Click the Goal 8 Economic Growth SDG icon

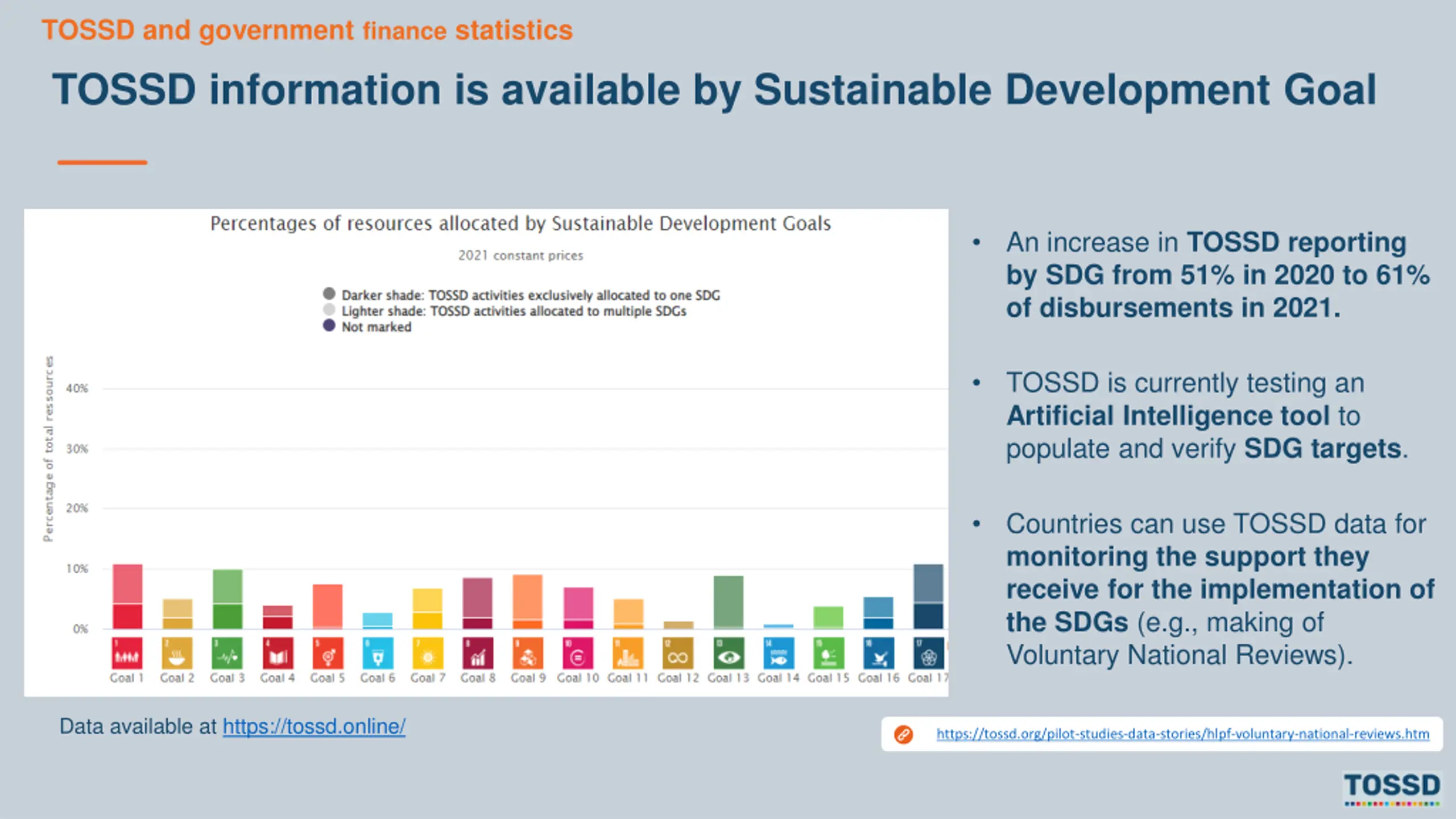[478, 653]
